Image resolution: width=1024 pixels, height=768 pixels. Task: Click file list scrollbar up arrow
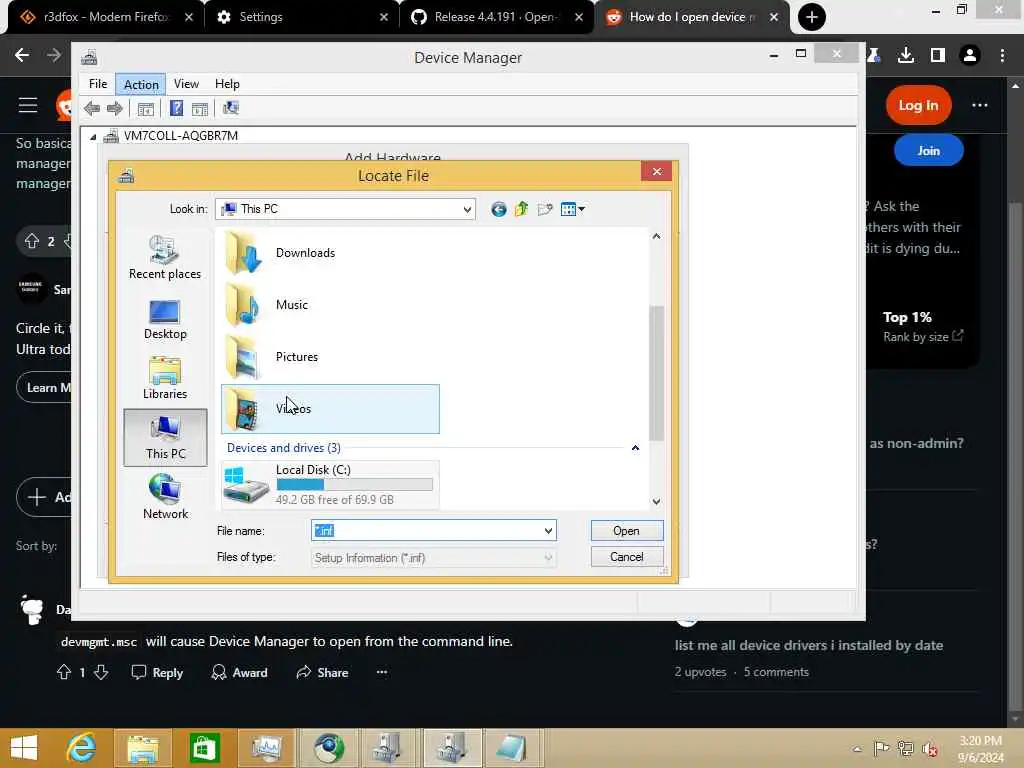(656, 236)
